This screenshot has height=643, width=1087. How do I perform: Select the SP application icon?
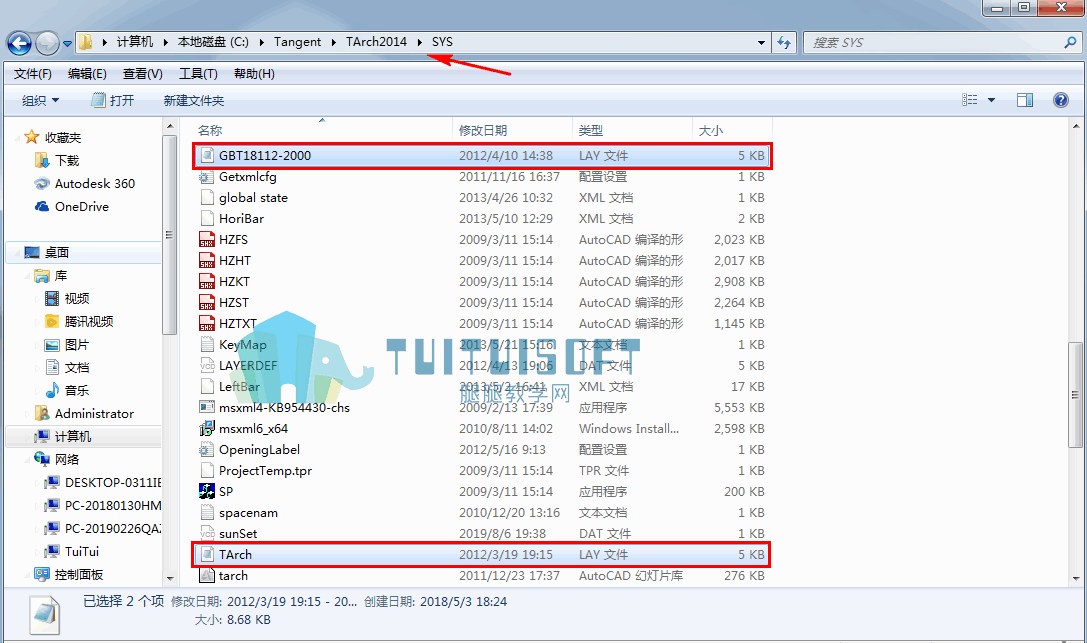[x=207, y=491]
